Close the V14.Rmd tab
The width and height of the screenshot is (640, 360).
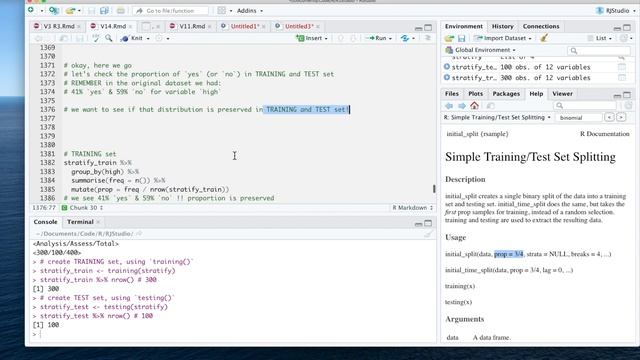[130, 27]
